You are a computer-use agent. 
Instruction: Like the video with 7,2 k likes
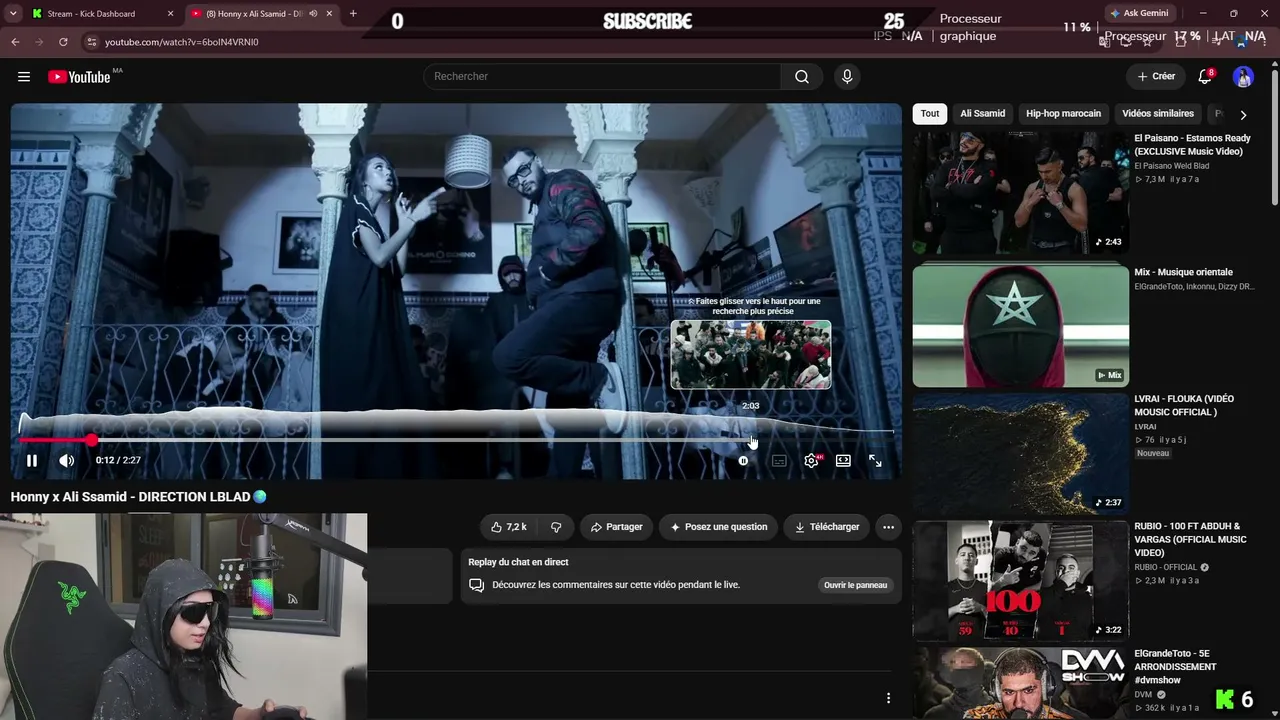click(x=508, y=527)
